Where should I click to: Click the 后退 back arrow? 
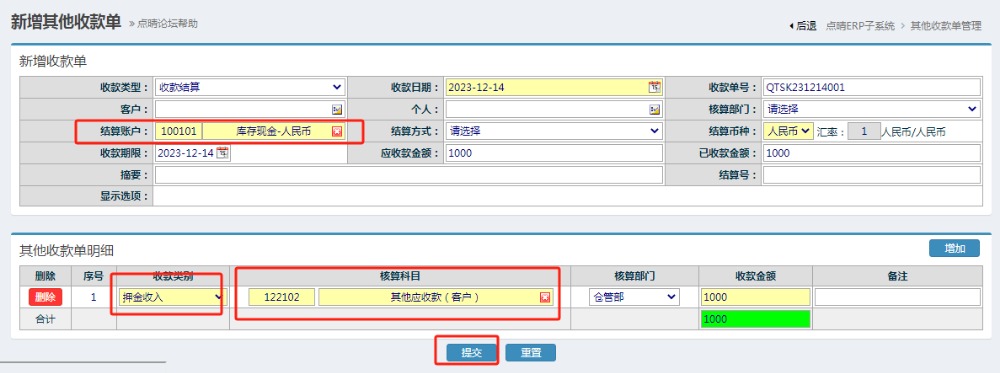[802, 26]
